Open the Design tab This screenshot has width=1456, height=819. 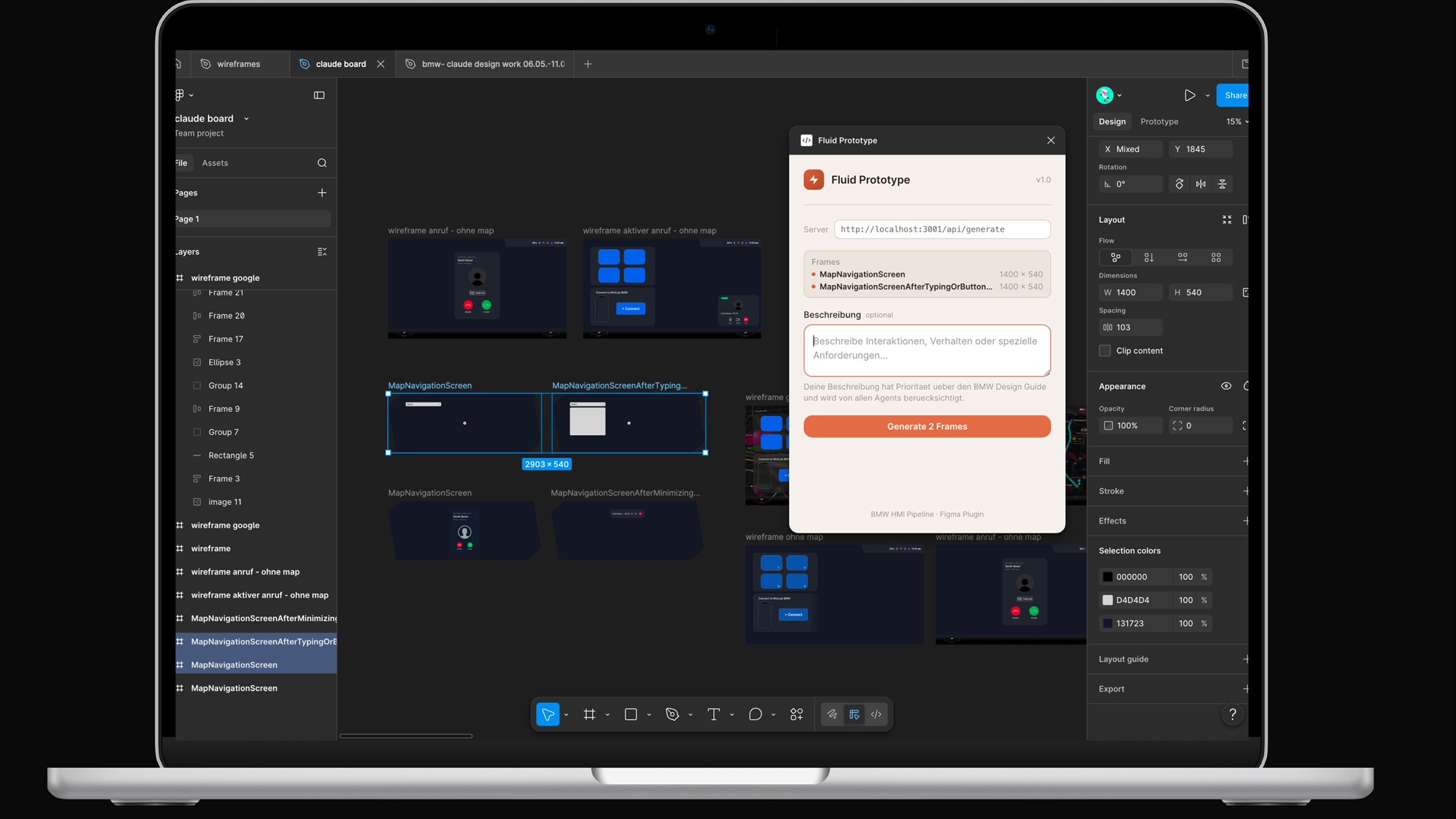[x=1112, y=121]
